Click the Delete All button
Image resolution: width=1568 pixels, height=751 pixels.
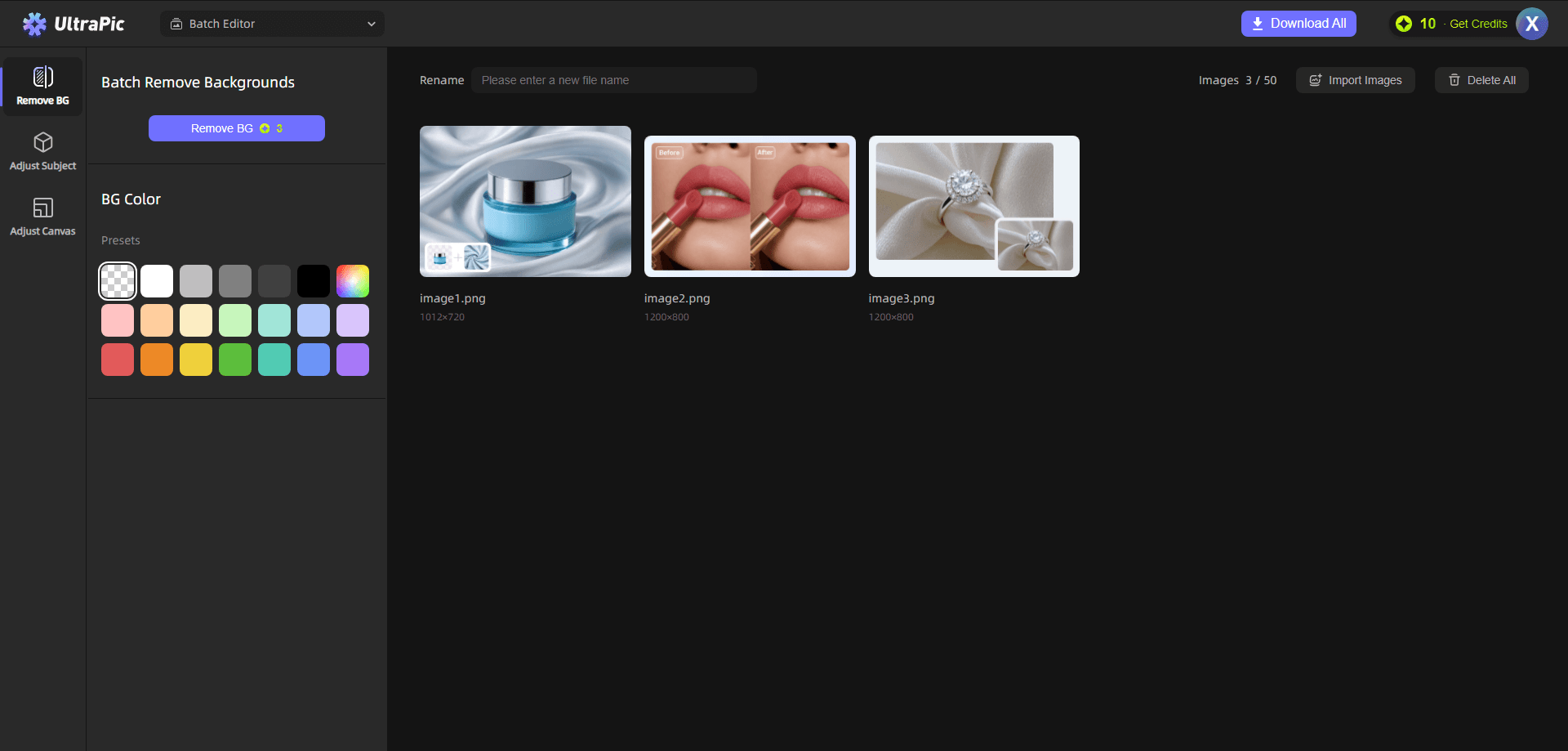tap(1481, 80)
